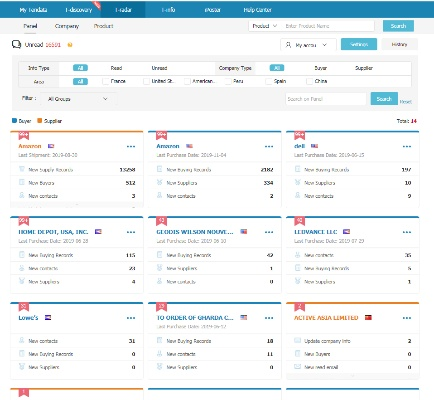Open HOME DEPOT, USA, INC. company link
Viewport: 434px width, 400px height.
[x=53, y=232]
